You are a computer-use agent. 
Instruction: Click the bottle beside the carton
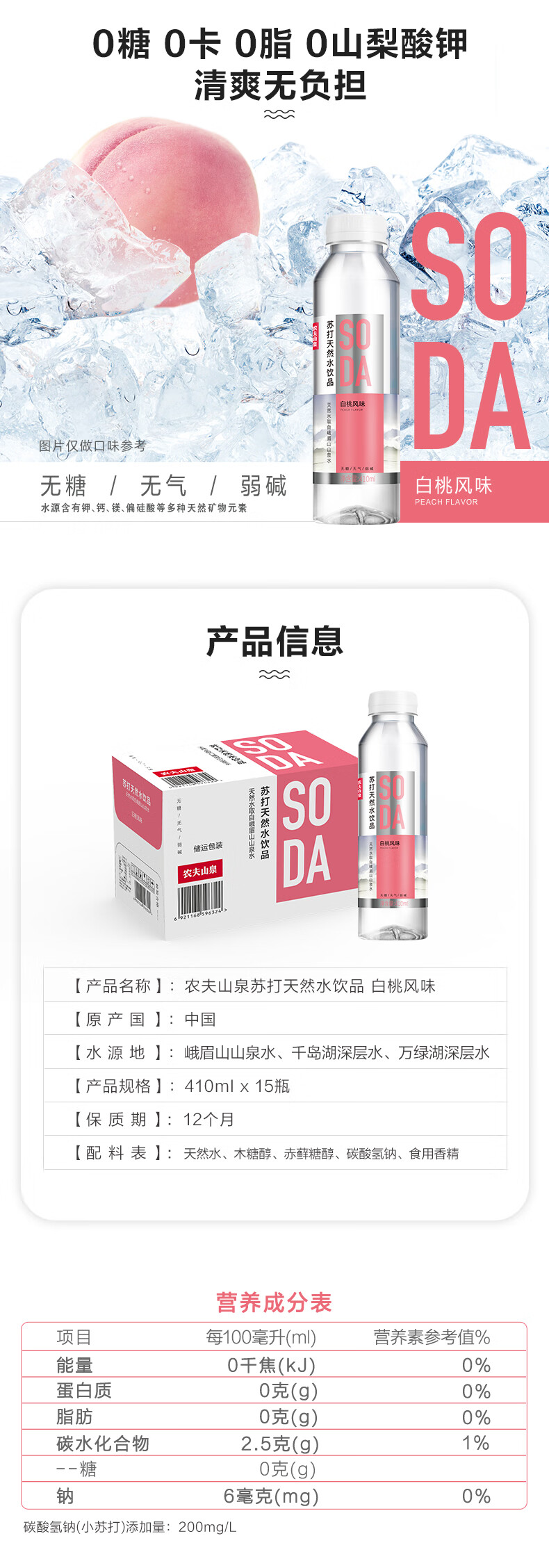393,815
